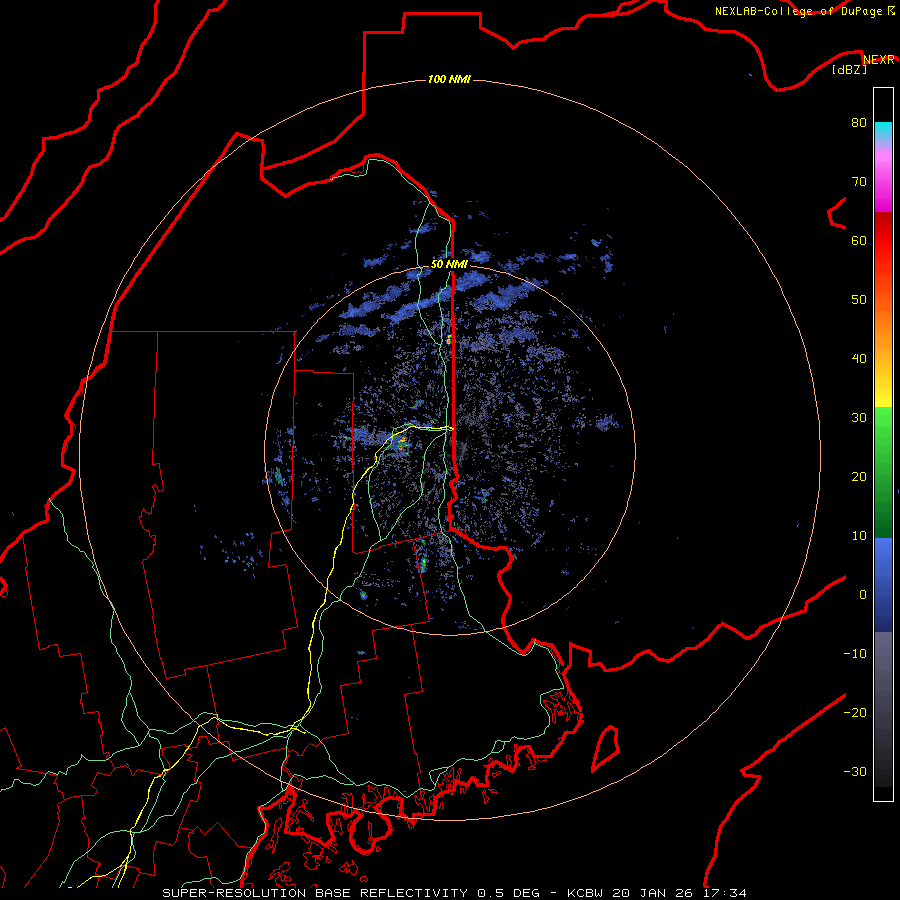Click the 10 value on the color scale

[x=859, y=536]
